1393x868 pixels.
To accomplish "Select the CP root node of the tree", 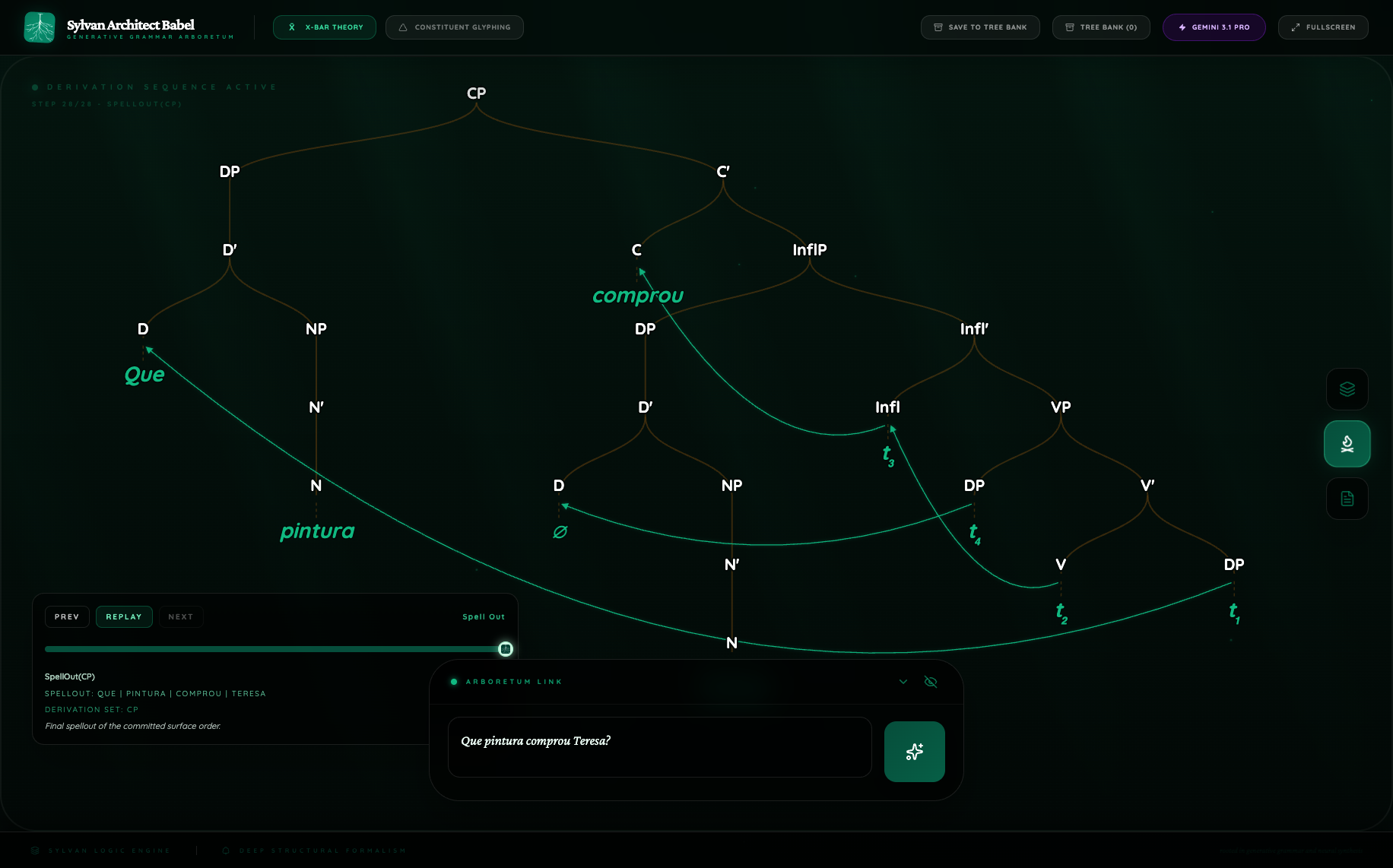I will coord(476,93).
